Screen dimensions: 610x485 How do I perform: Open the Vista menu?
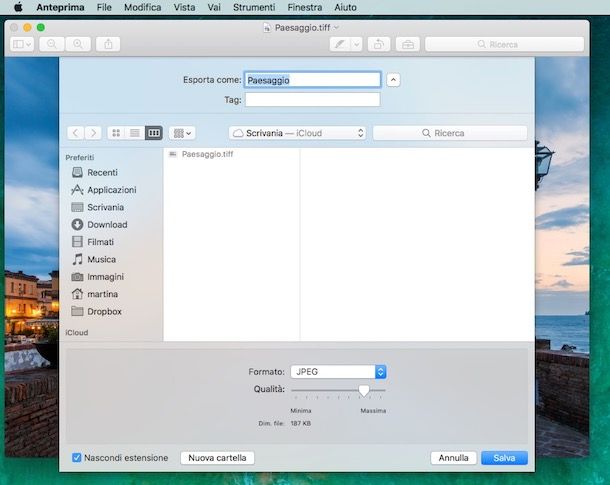click(x=184, y=7)
